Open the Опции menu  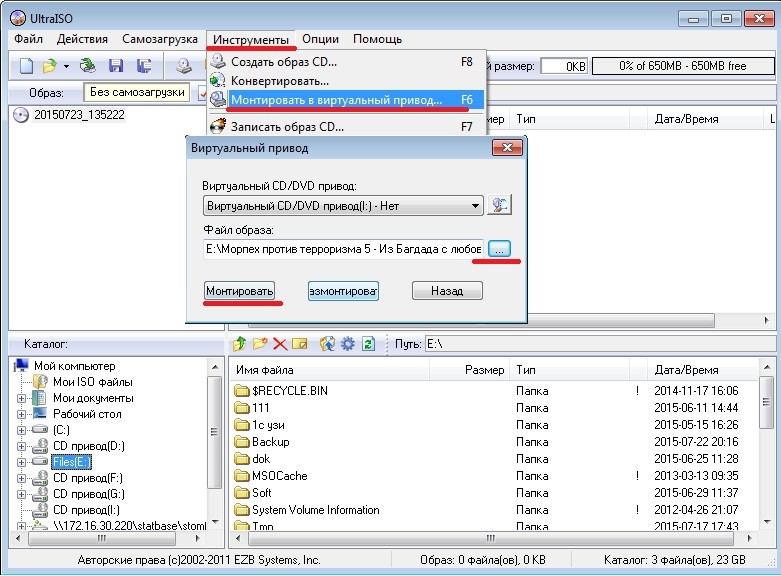click(321, 39)
